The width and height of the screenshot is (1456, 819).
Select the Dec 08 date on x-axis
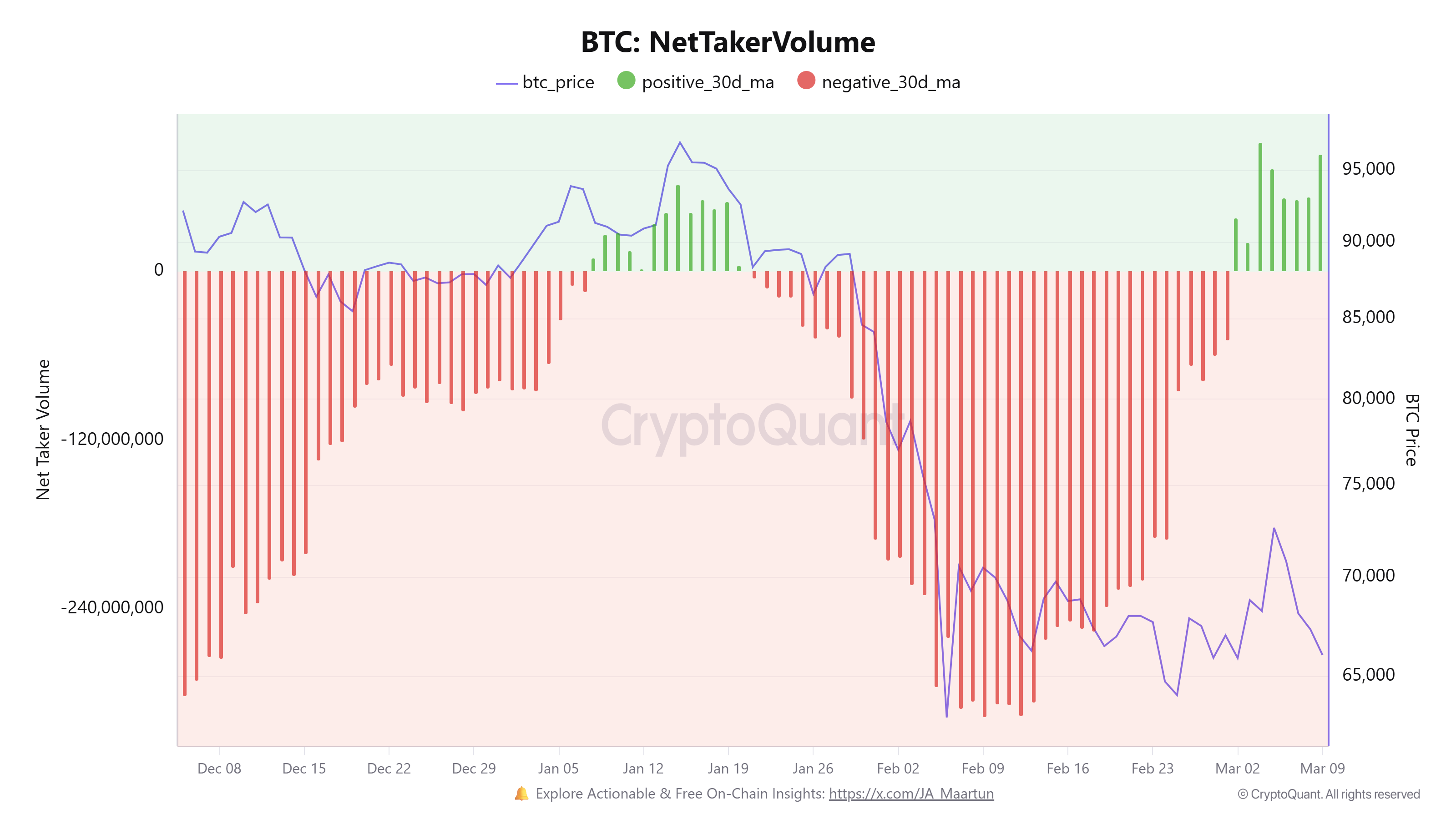click(x=219, y=768)
